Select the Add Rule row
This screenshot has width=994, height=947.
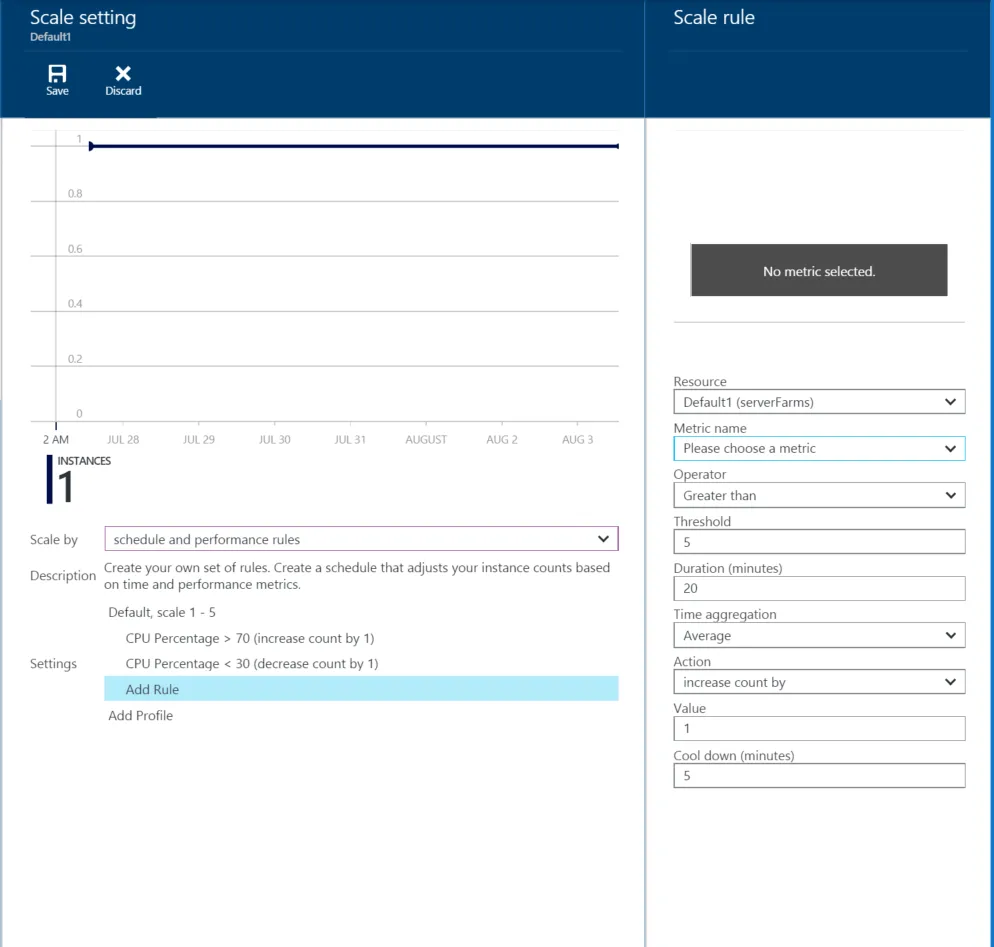coord(361,689)
